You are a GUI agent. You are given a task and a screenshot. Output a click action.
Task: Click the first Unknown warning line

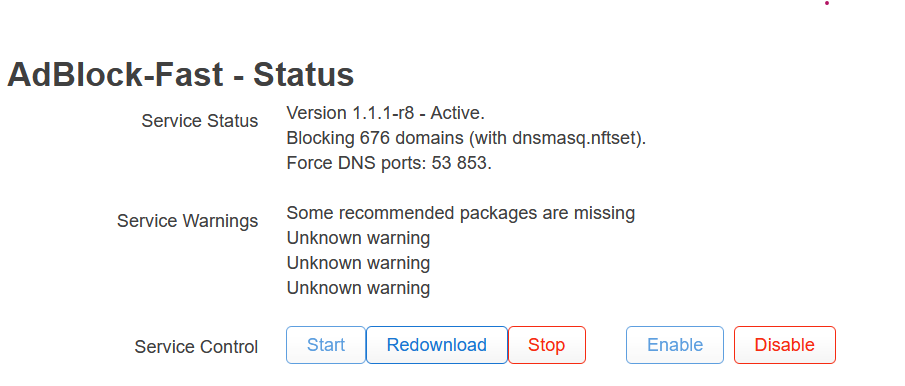click(x=358, y=238)
